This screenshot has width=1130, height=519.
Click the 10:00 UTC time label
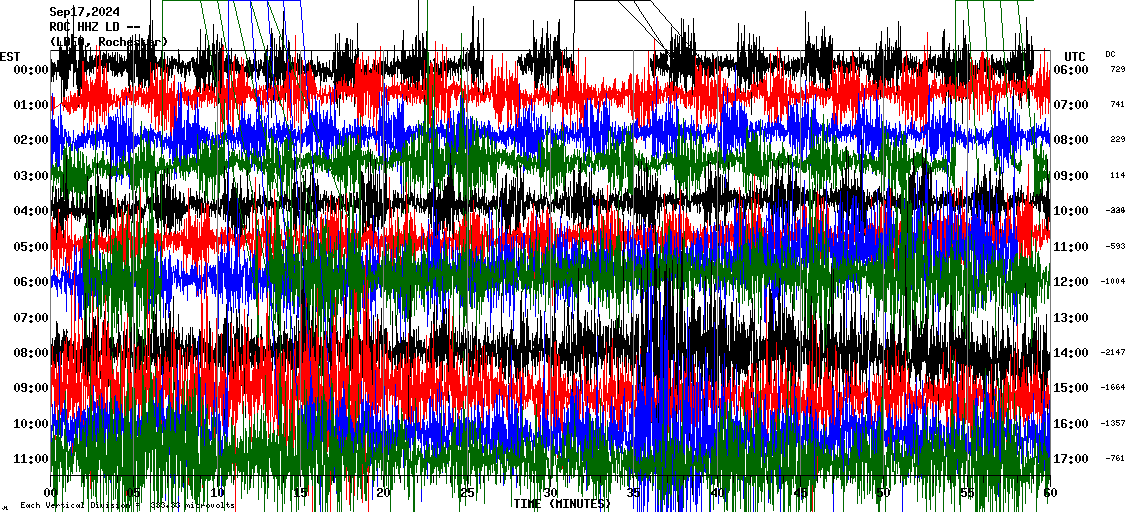coord(1073,211)
